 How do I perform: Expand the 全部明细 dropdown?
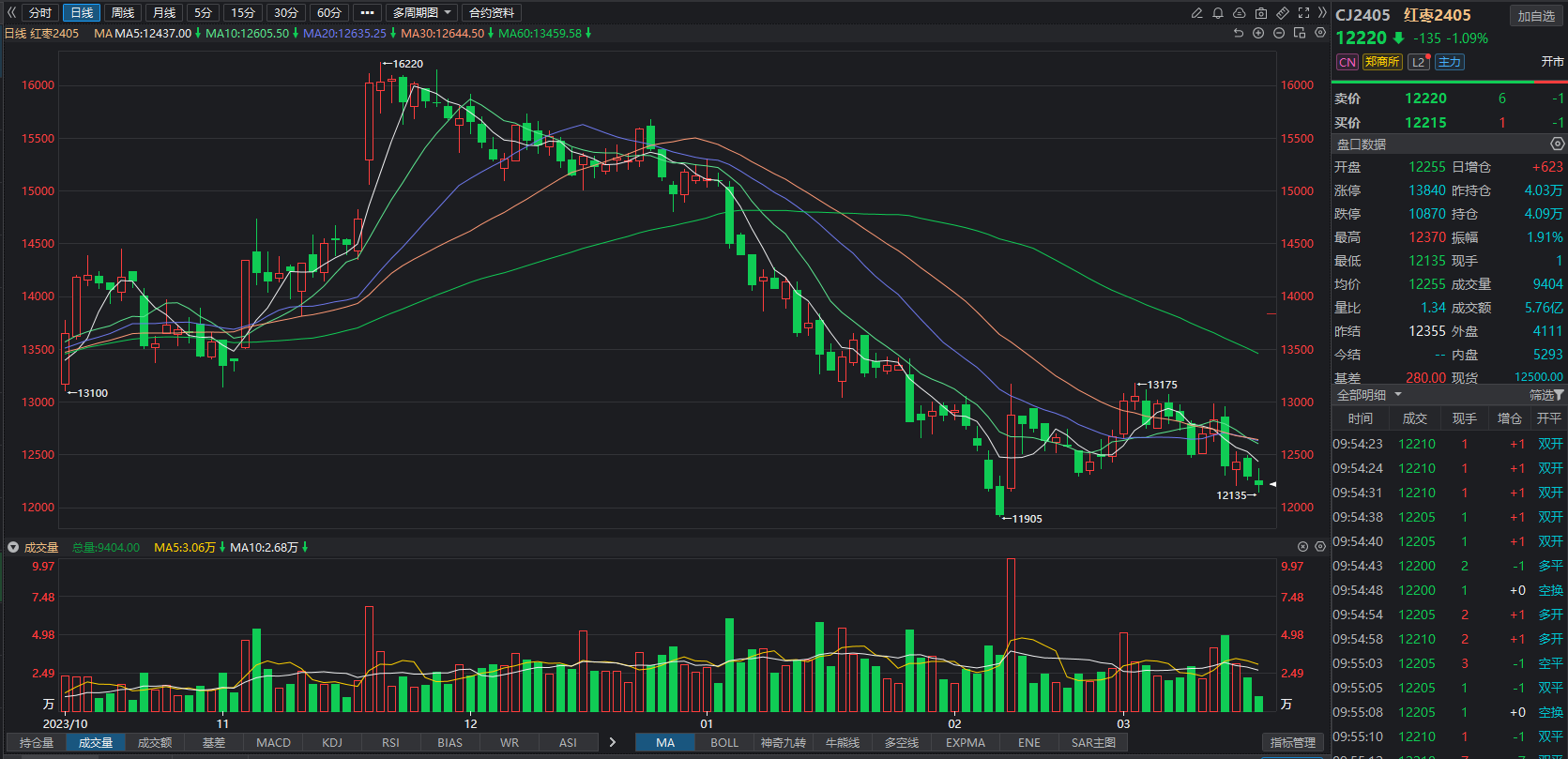[x=1369, y=395]
